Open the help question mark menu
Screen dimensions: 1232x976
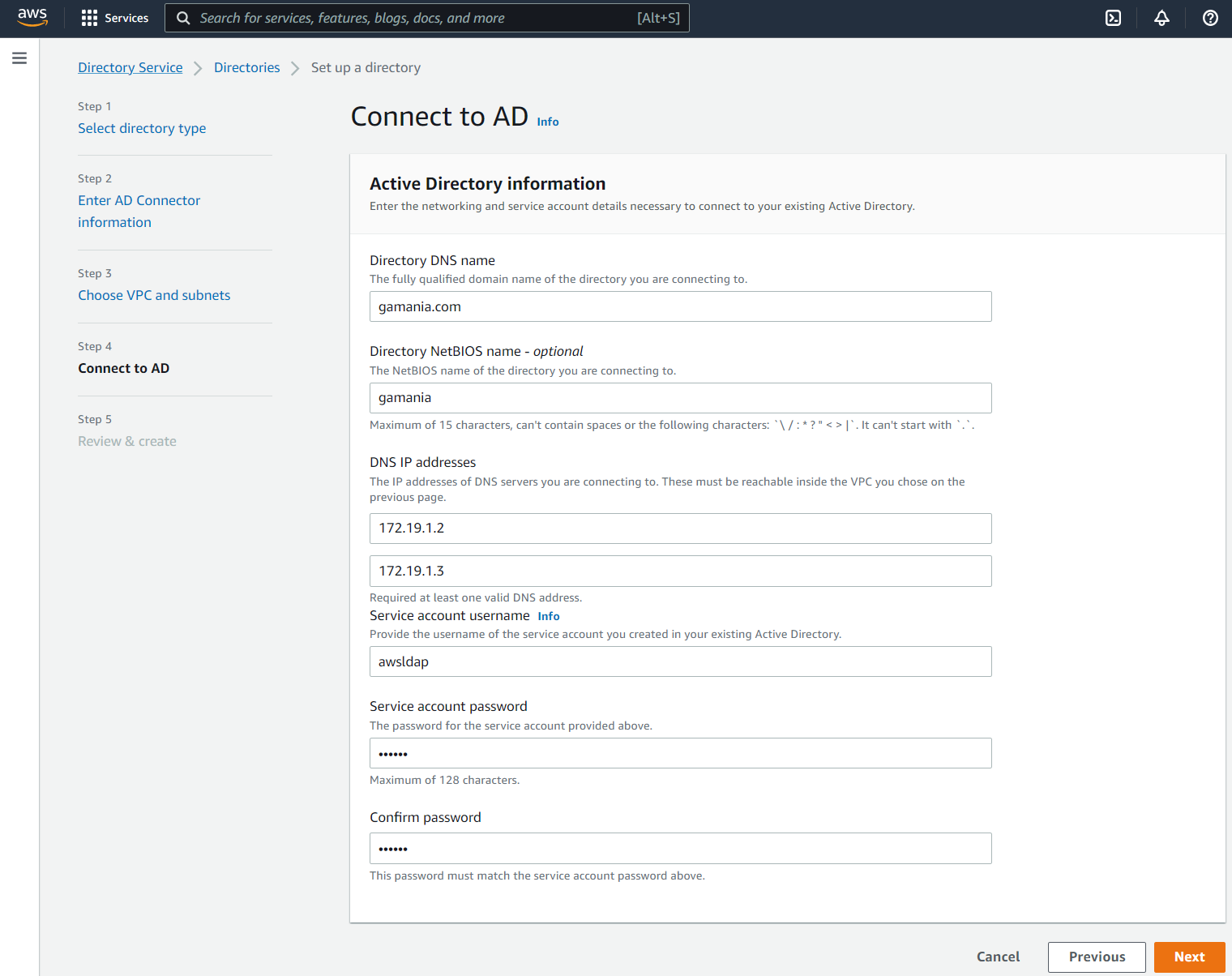pos(1209,18)
